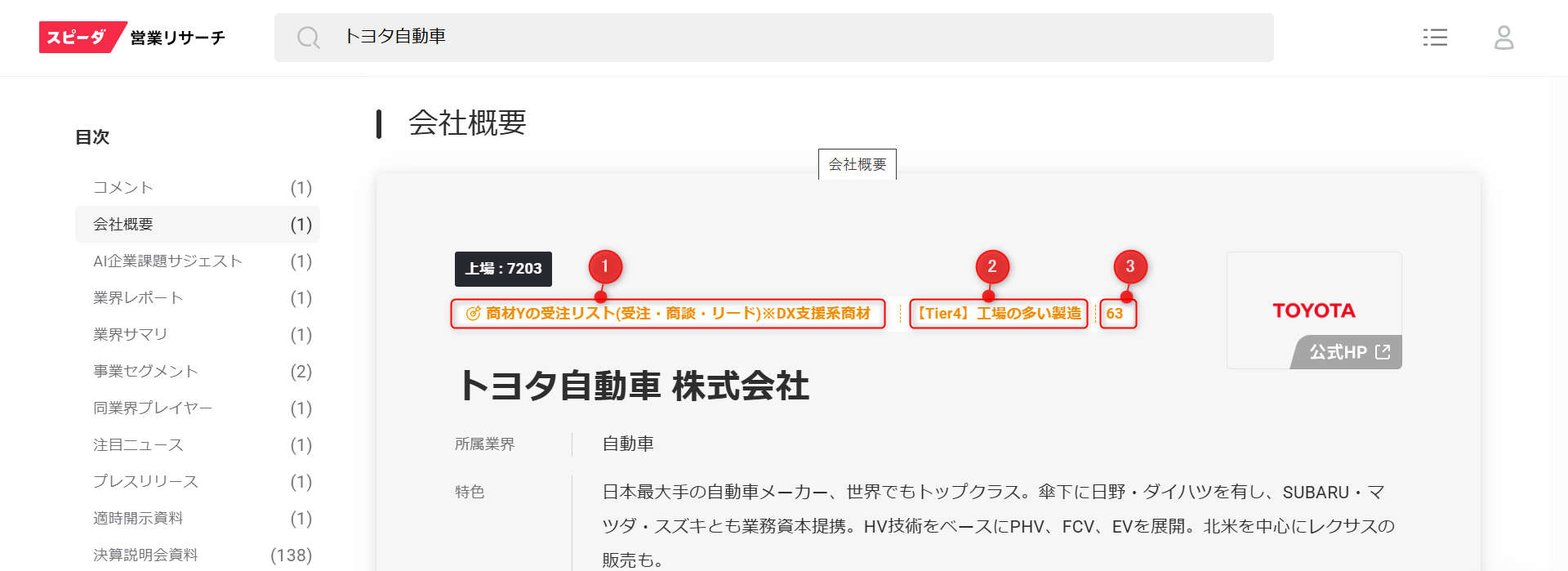
Task: Open 事業セグメント in the sidebar
Action: [145, 372]
